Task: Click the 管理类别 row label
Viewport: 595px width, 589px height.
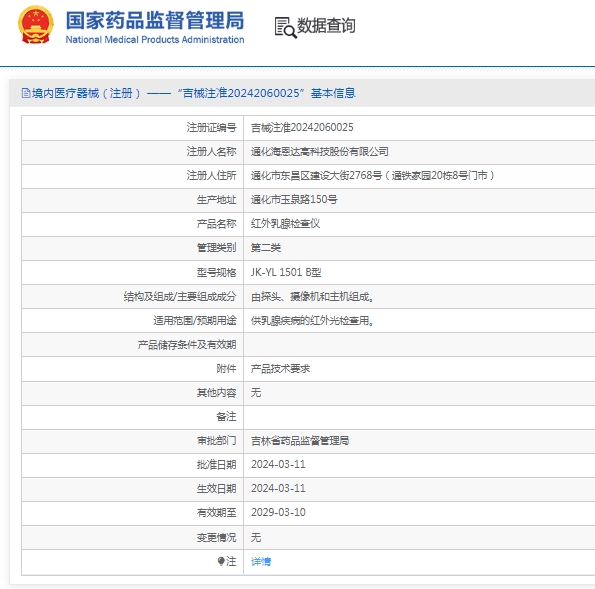Action: click(216, 248)
